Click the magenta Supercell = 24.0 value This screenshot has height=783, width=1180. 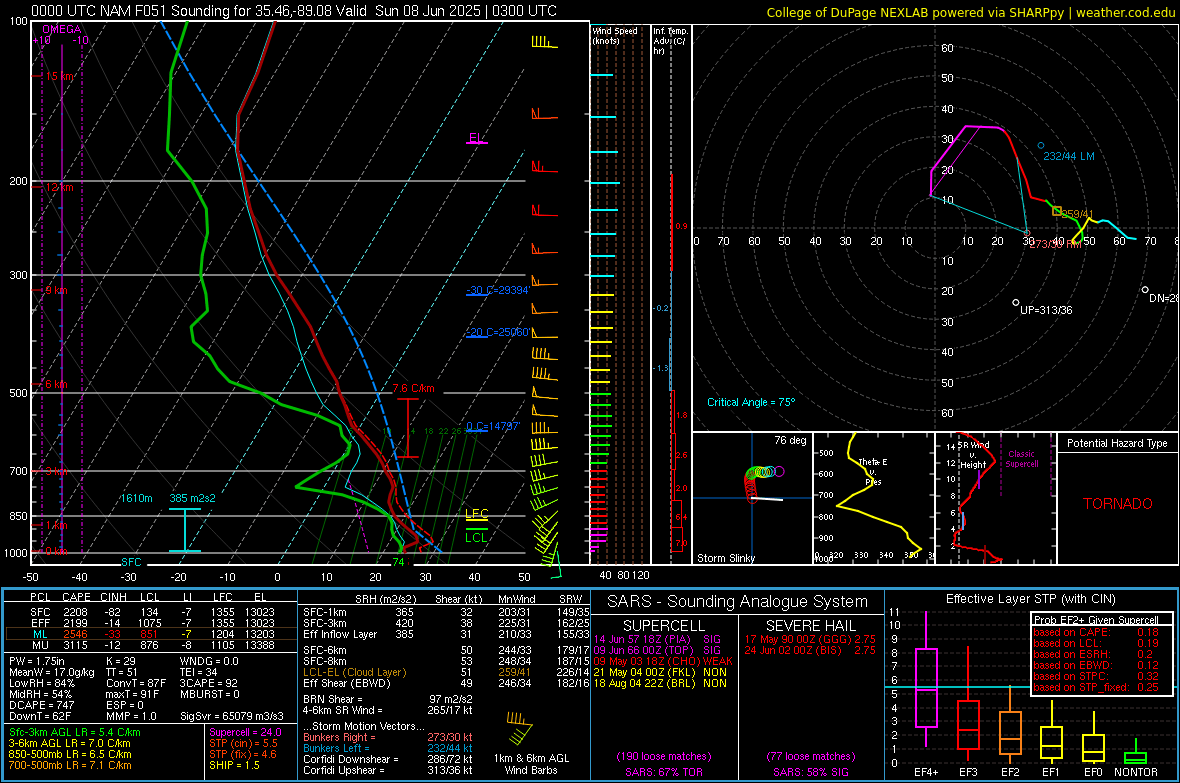(x=245, y=732)
